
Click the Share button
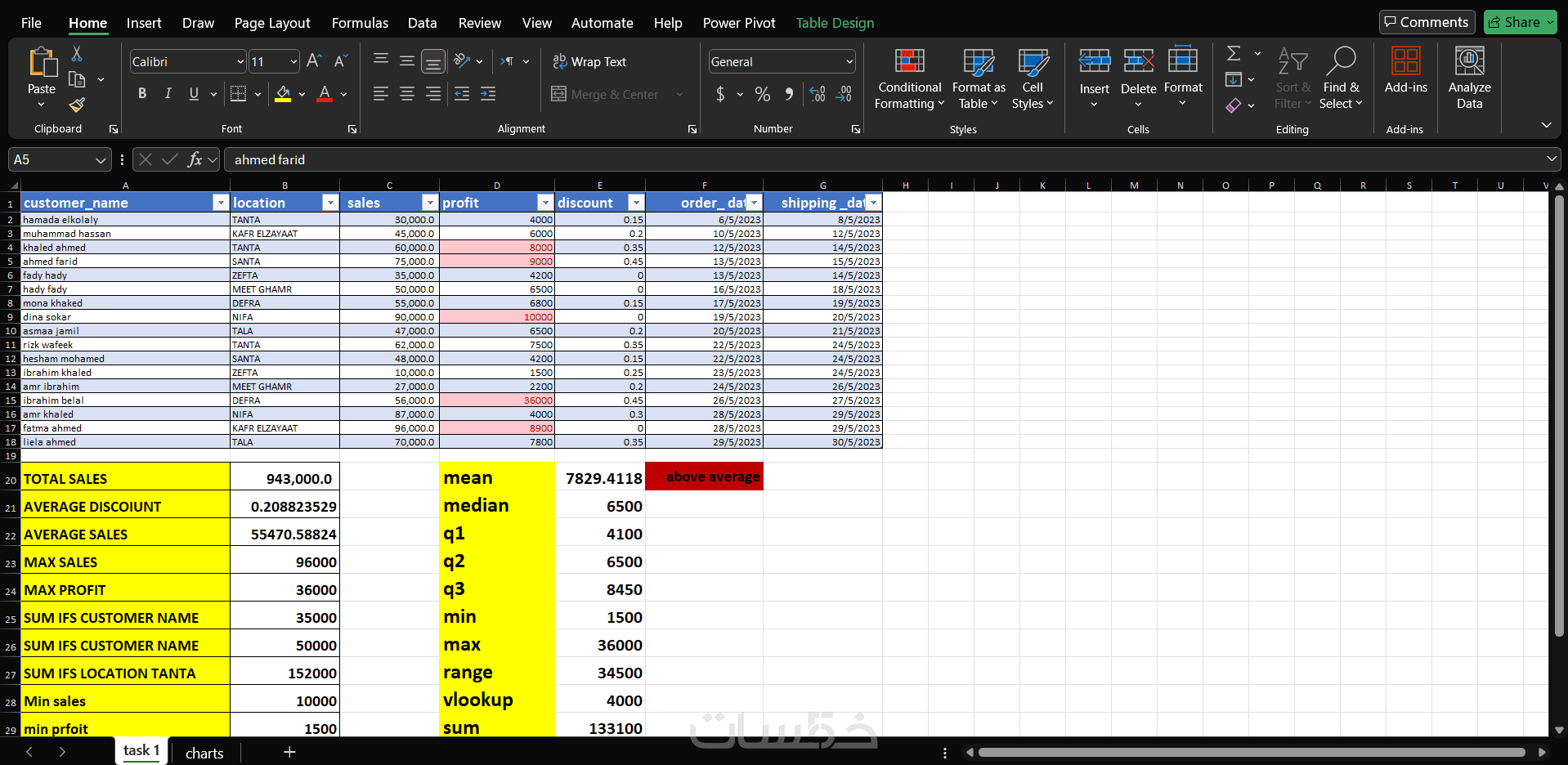[1520, 22]
